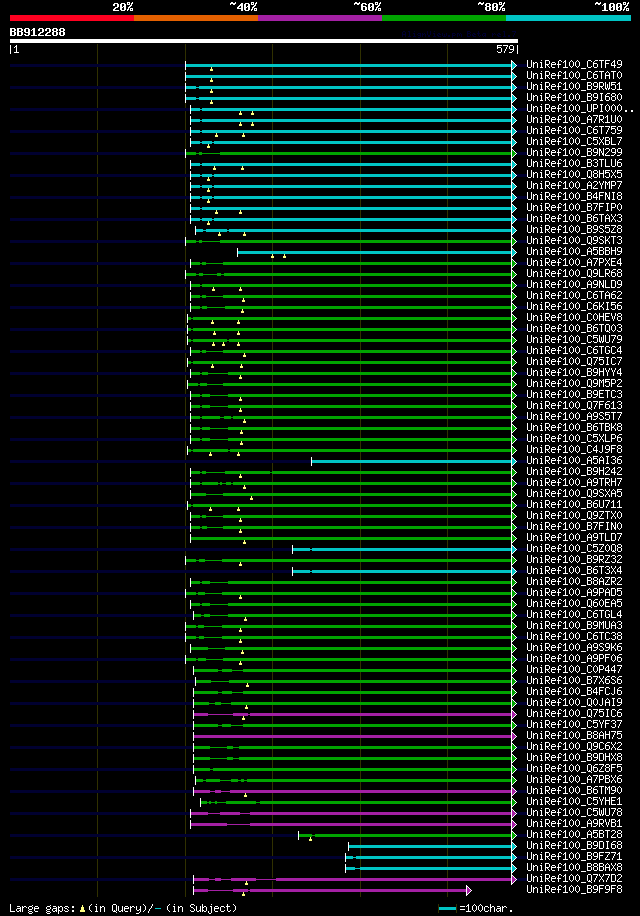Open hit UniRef100_C6TGC4

[574, 351]
